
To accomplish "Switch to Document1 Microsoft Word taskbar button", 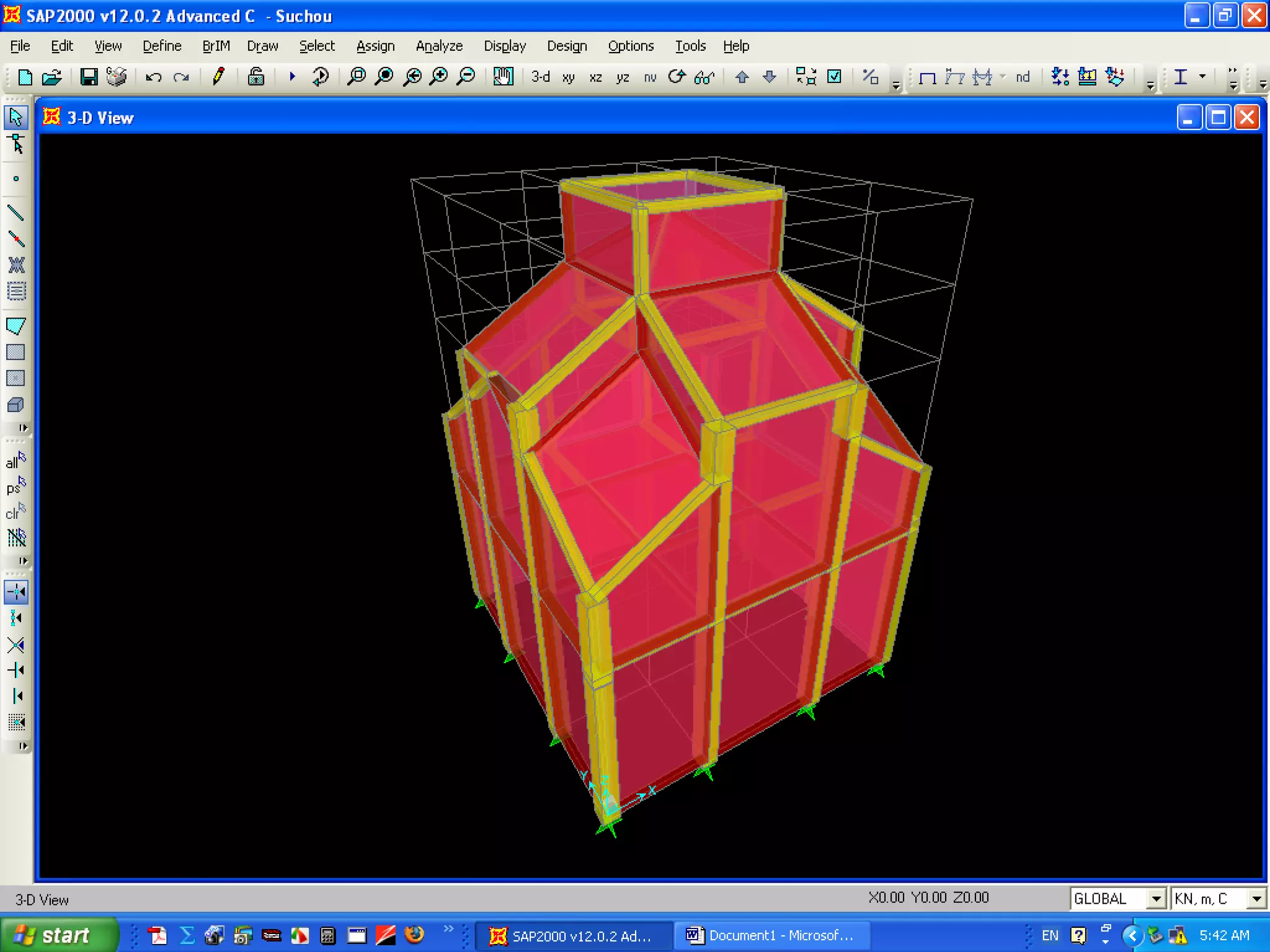I will (770, 935).
